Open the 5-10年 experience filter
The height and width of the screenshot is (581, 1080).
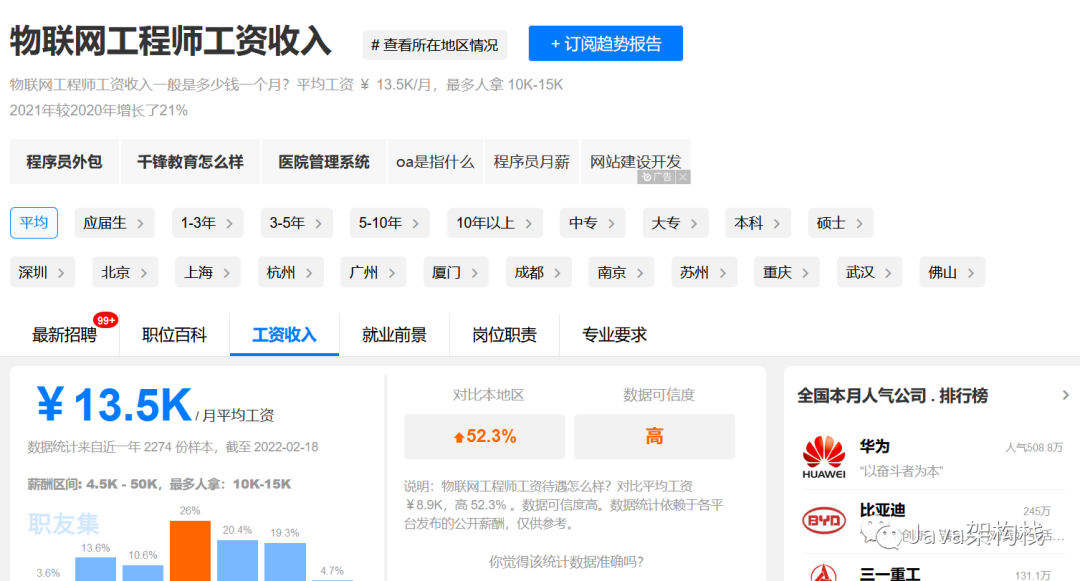point(390,223)
